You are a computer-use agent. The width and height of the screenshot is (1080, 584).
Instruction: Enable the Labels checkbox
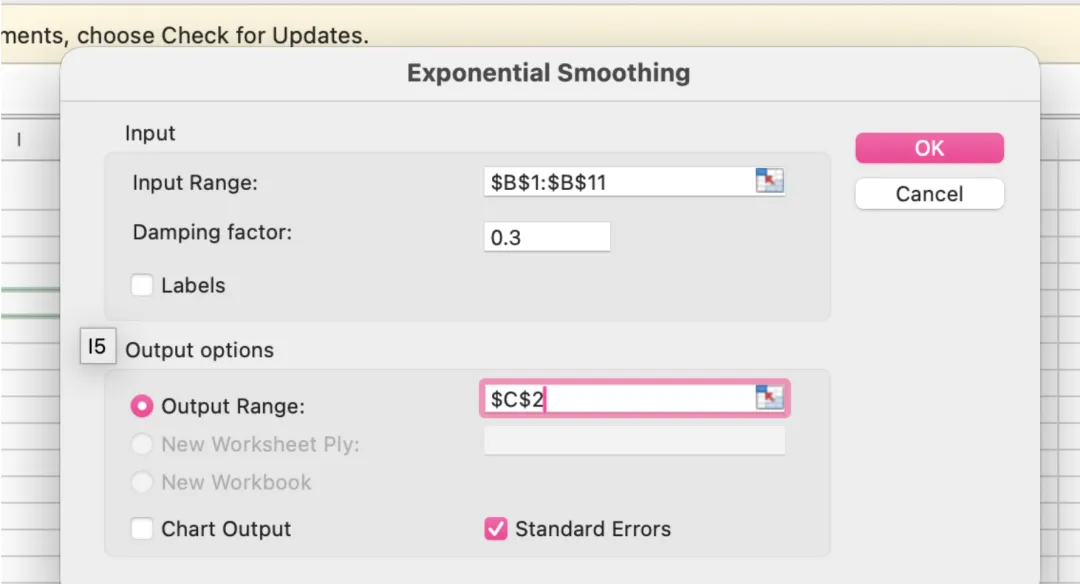tap(142, 286)
